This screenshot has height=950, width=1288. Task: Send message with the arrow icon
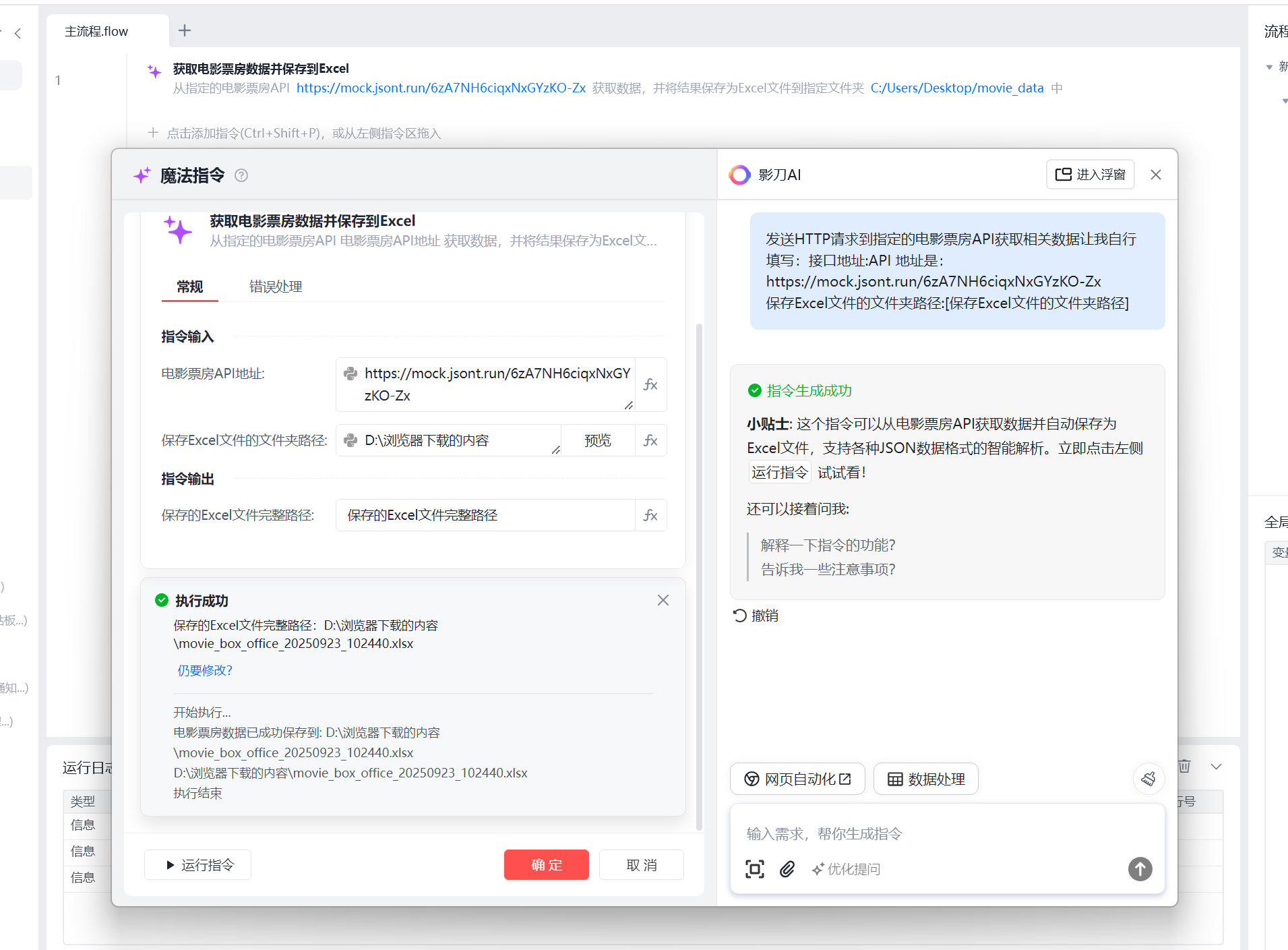click(1140, 869)
